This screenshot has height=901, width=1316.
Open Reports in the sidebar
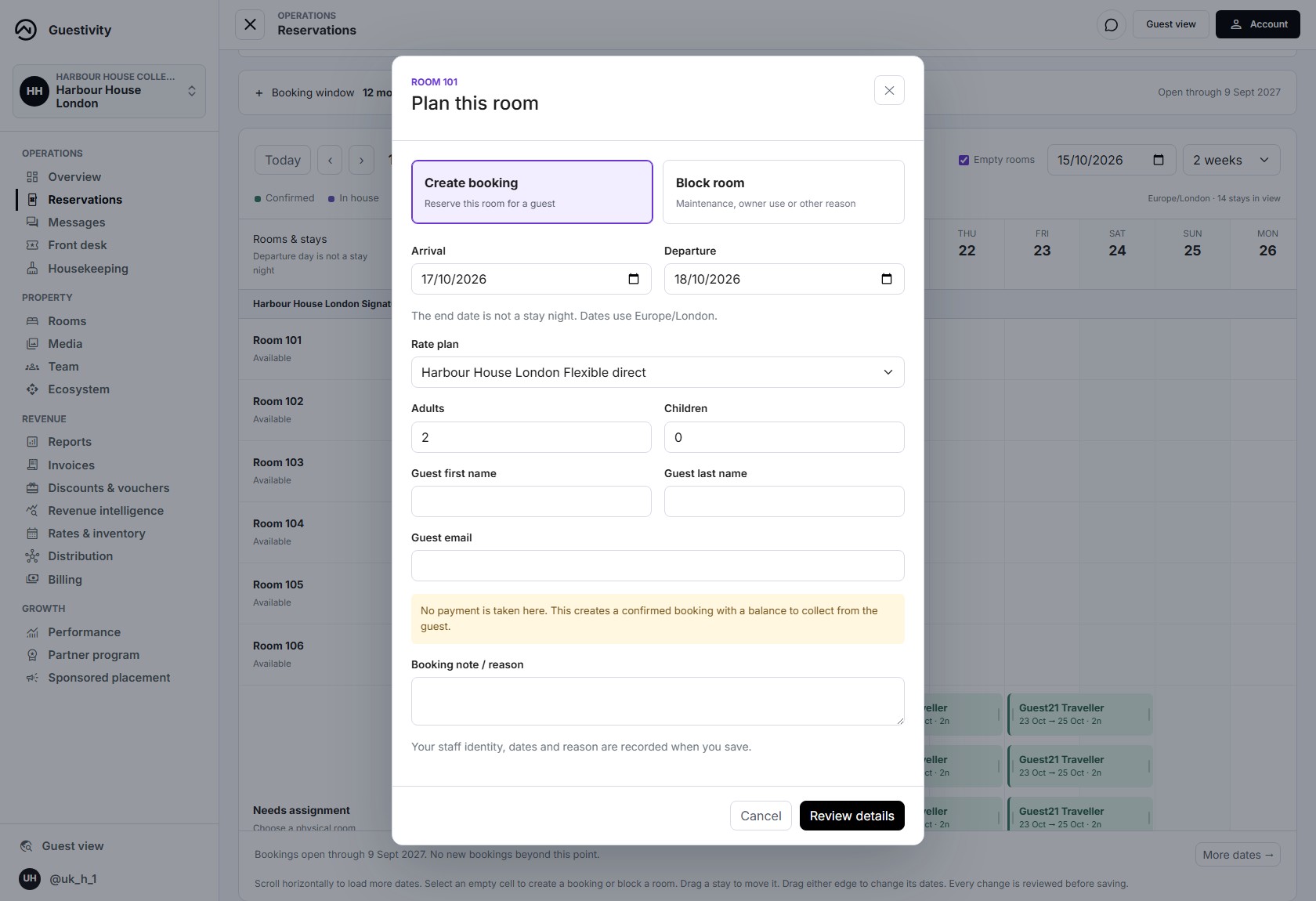point(70,442)
